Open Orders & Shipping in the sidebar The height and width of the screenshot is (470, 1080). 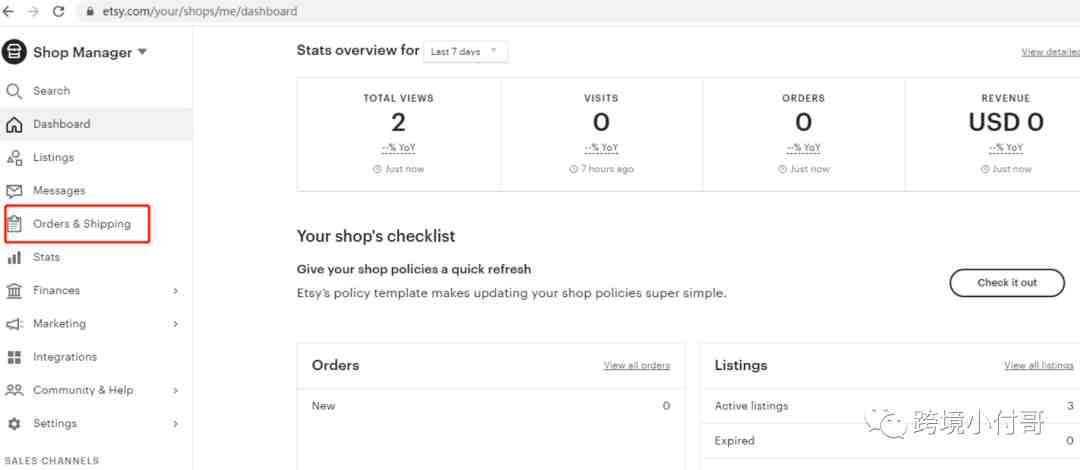pyautogui.click(x=82, y=224)
